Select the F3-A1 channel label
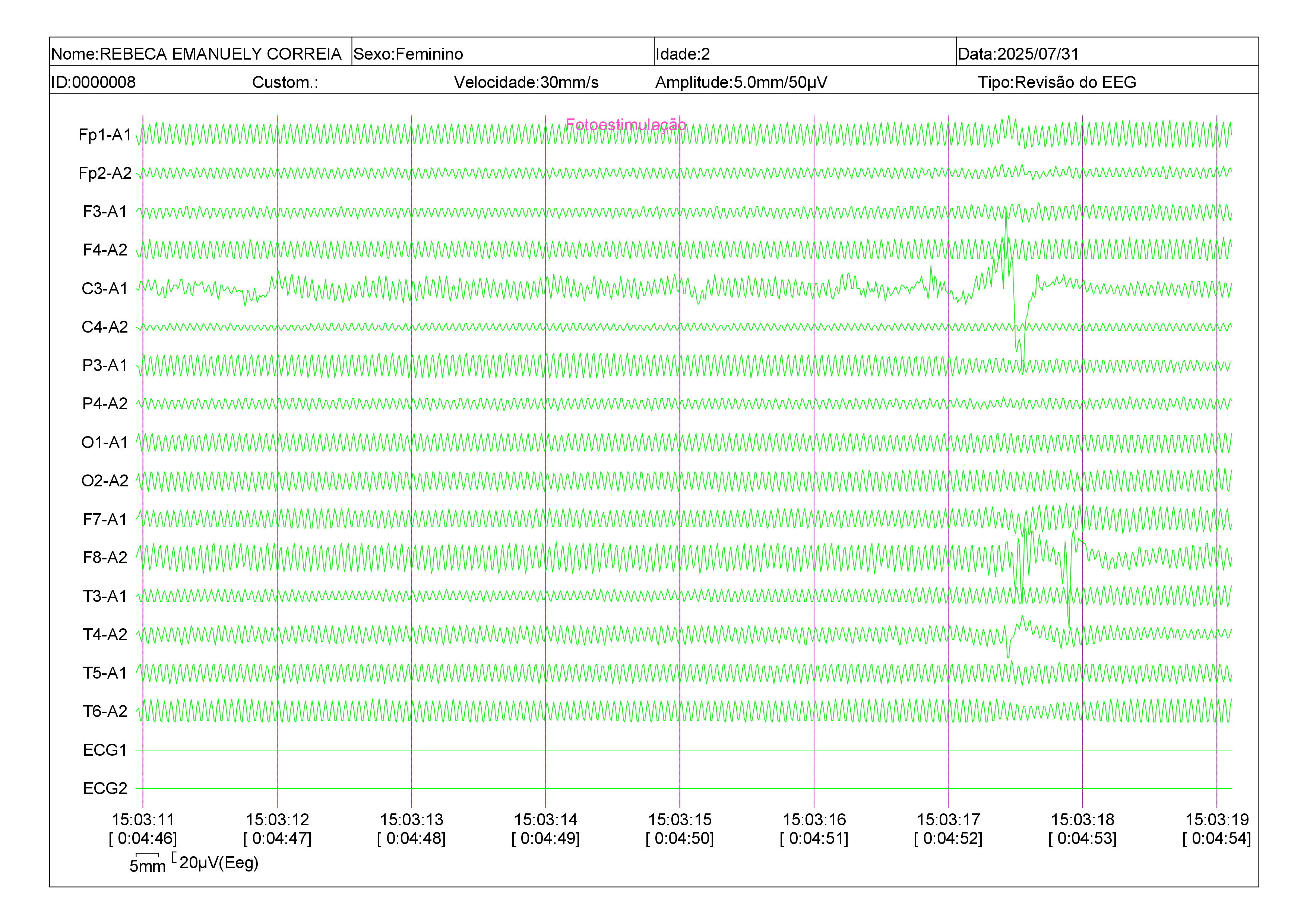The image size is (1307, 924). tap(105, 212)
